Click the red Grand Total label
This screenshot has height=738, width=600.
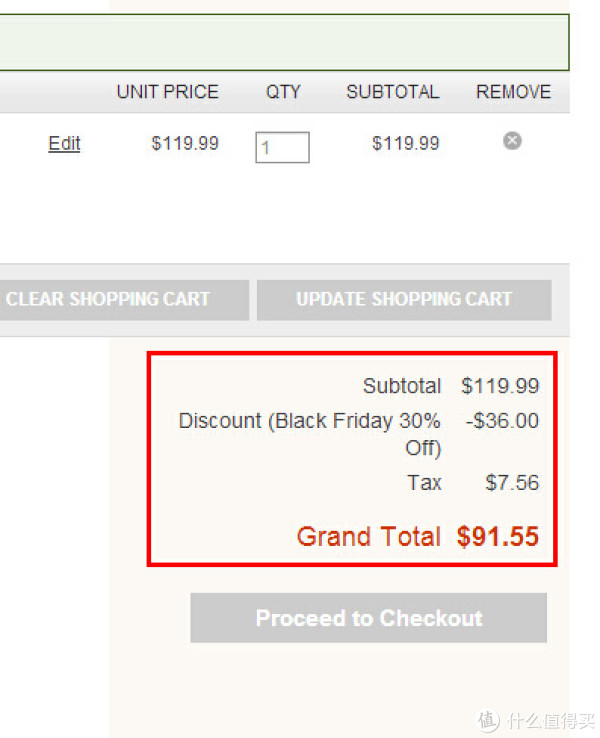click(x=368, y=537)
